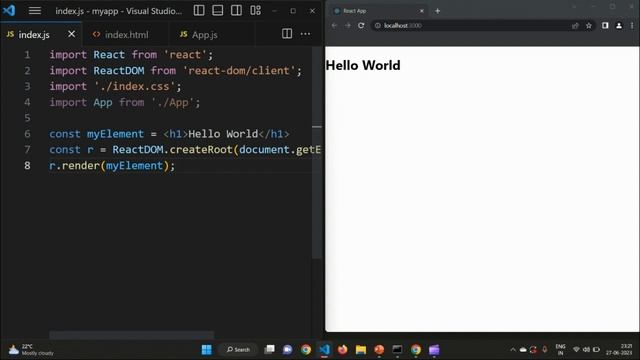Toggle the secondary side bar in VS Code

tap(236, 11)
